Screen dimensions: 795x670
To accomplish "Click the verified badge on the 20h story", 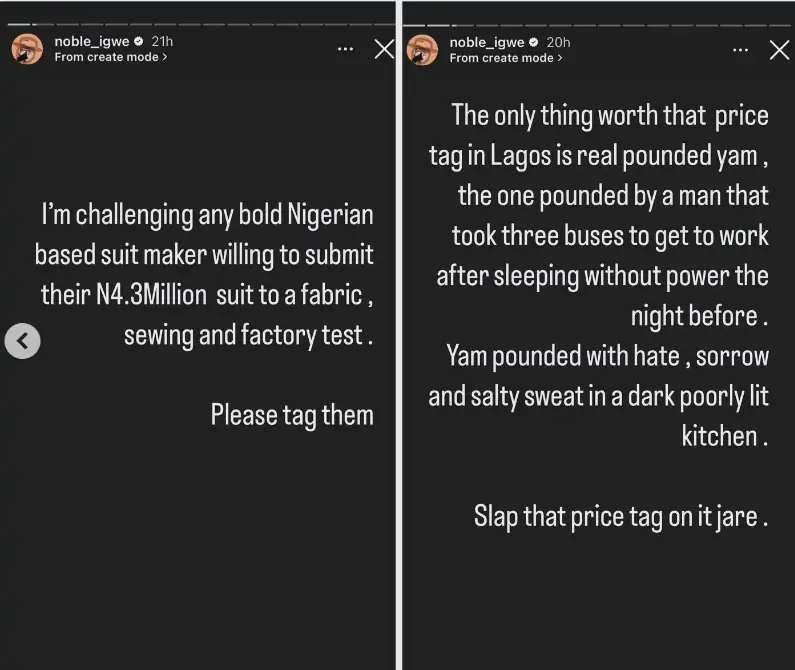I will pos(534,42).
